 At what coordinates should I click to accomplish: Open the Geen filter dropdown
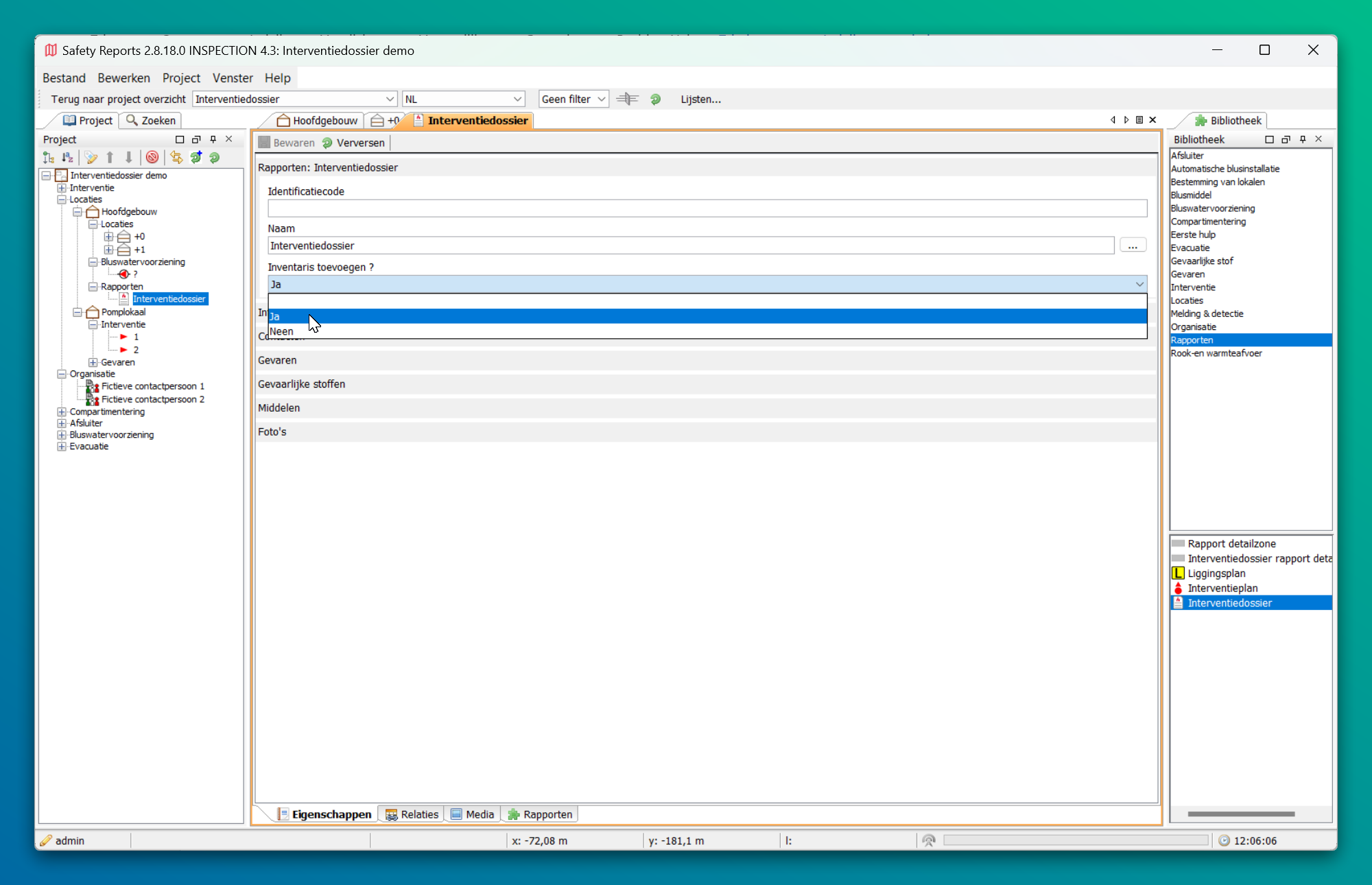[x=573, y=99]
